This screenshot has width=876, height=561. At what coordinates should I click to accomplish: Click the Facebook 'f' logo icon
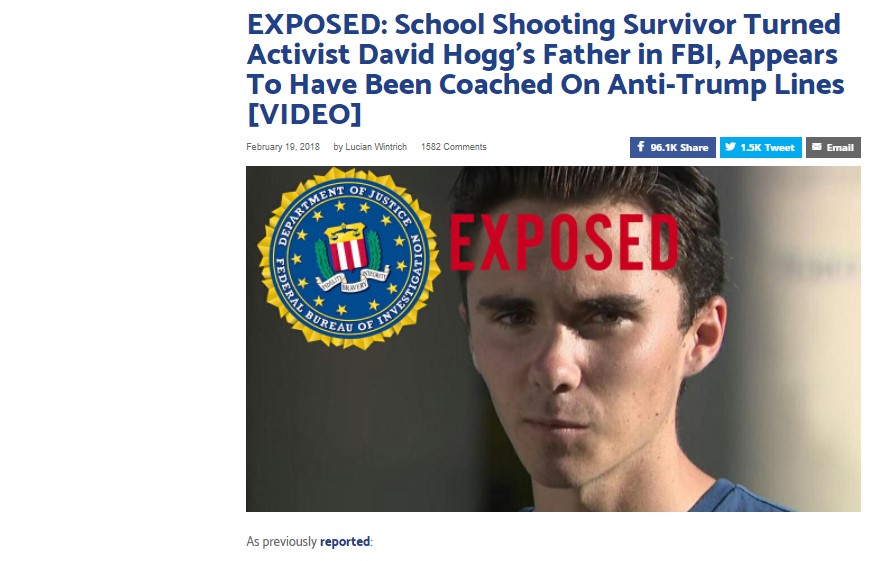pos(640,147)
